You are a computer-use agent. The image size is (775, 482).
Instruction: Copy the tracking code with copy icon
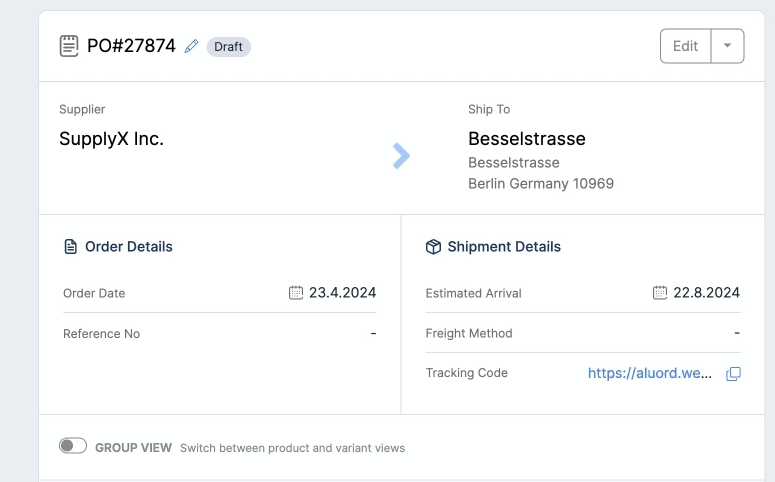point(733,374)
